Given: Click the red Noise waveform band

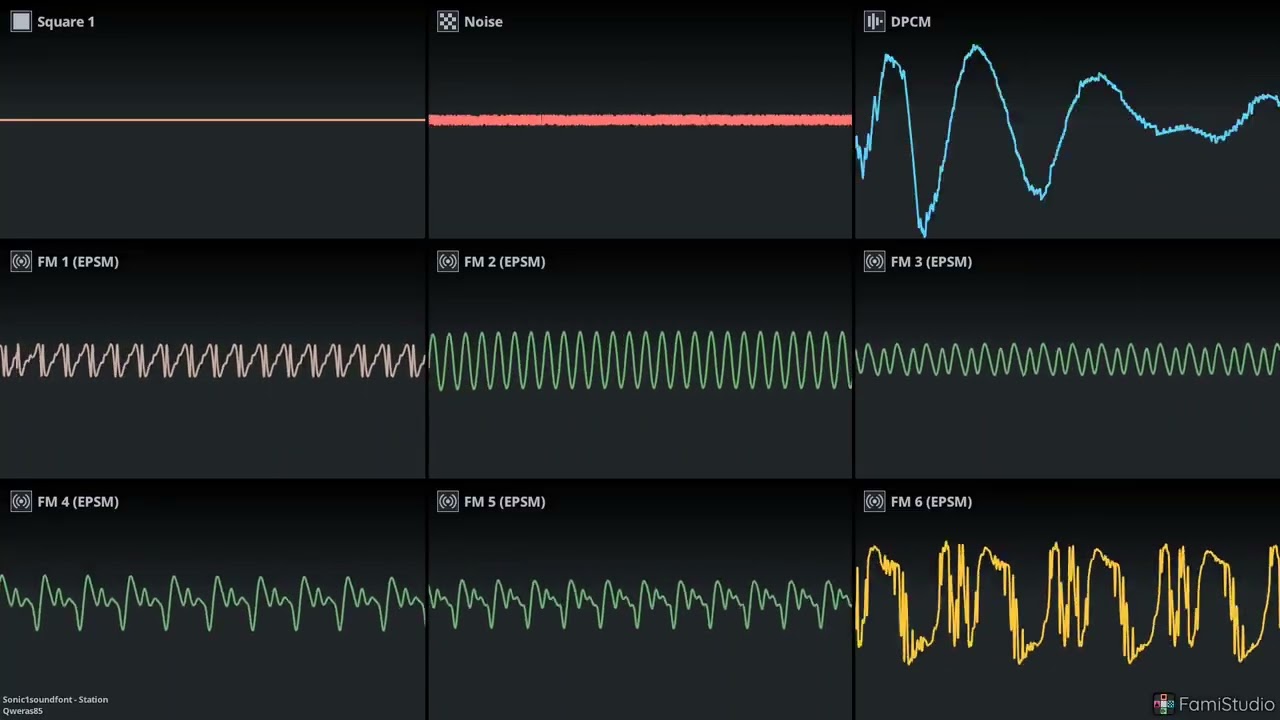Looking at the screenshot, I should [640, 120].
